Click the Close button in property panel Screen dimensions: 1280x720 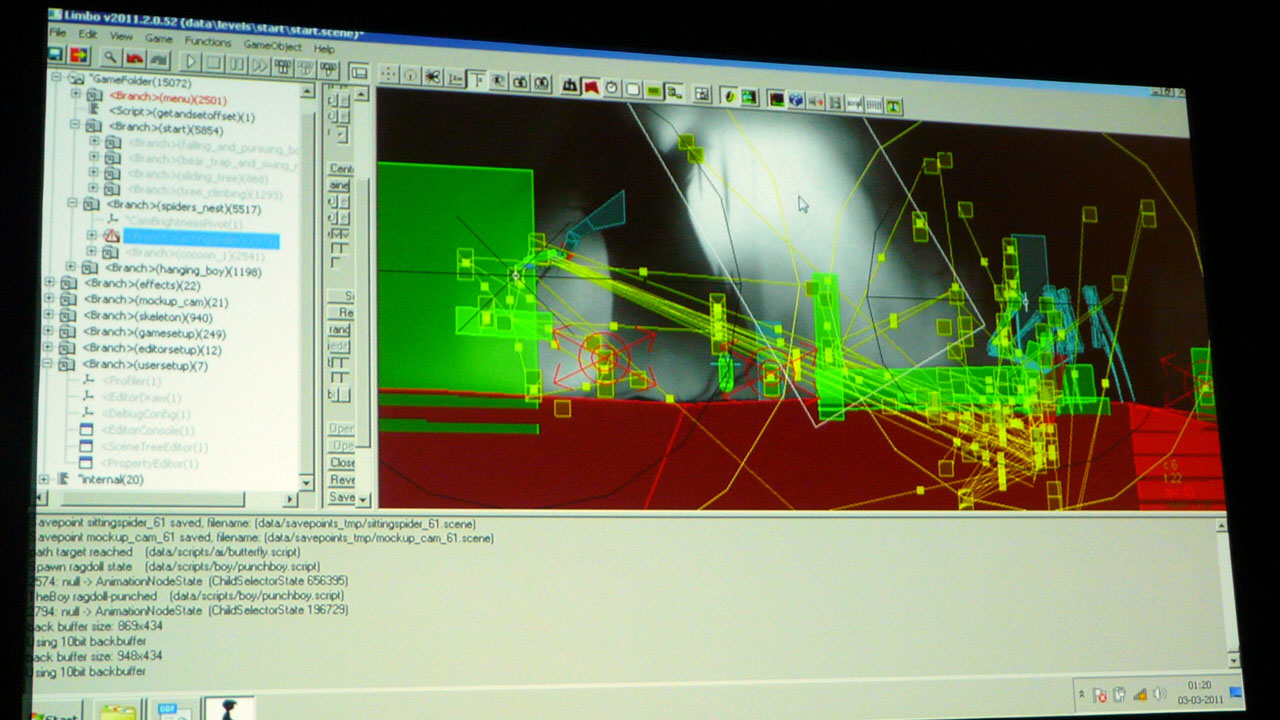[x=341, y=463]
